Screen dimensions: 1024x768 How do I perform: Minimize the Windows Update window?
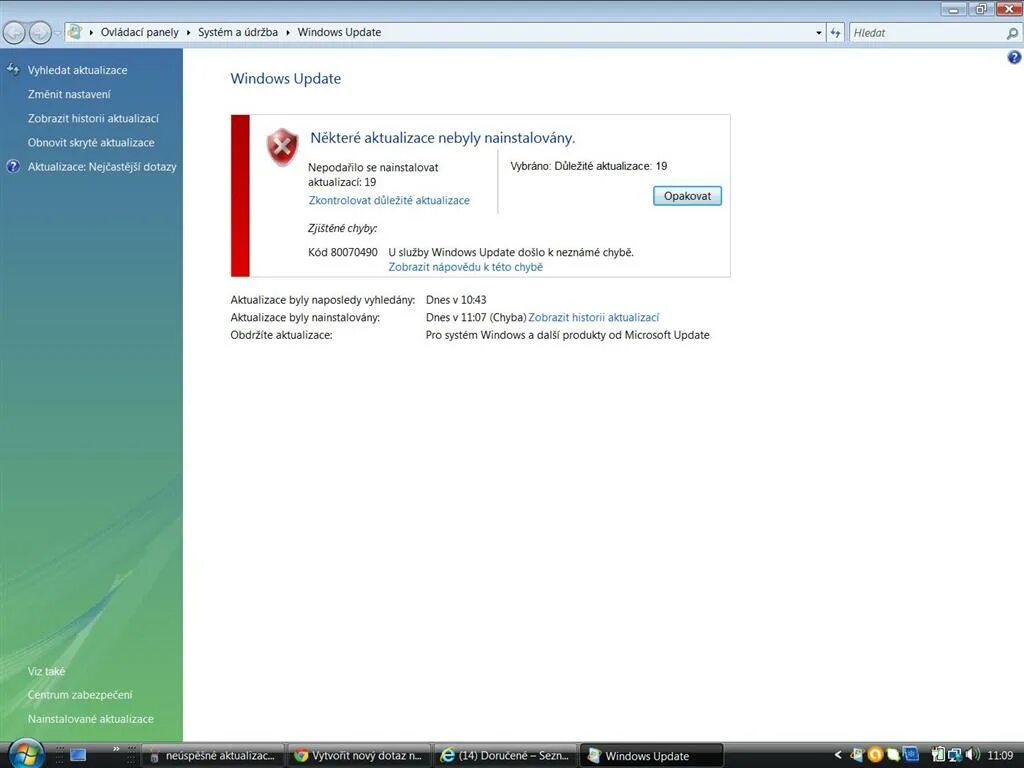coord(955,8)
